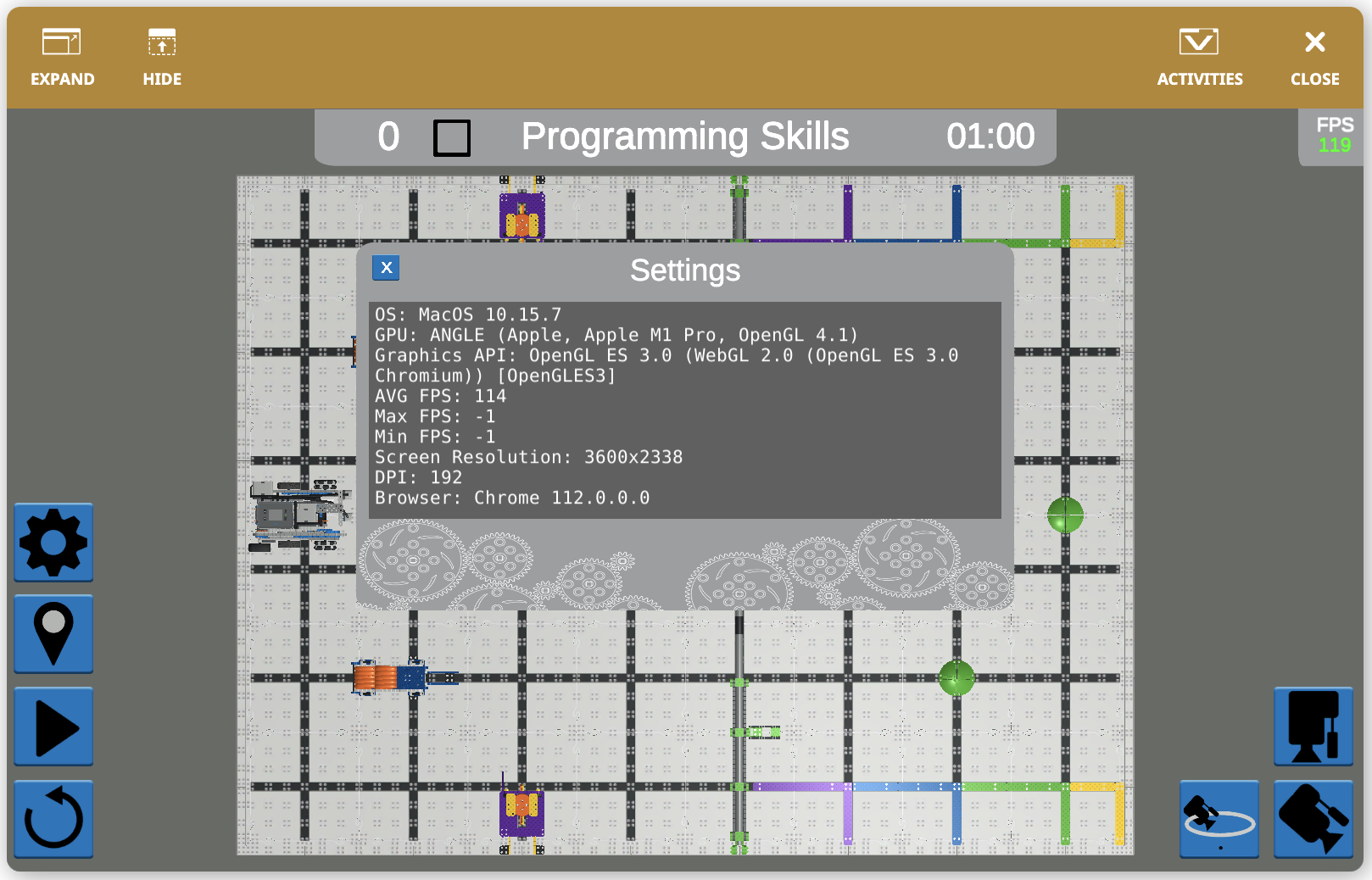Select the Programming Skills header
The height and width of the screenshot is (880, 1372).
point(686,136)
